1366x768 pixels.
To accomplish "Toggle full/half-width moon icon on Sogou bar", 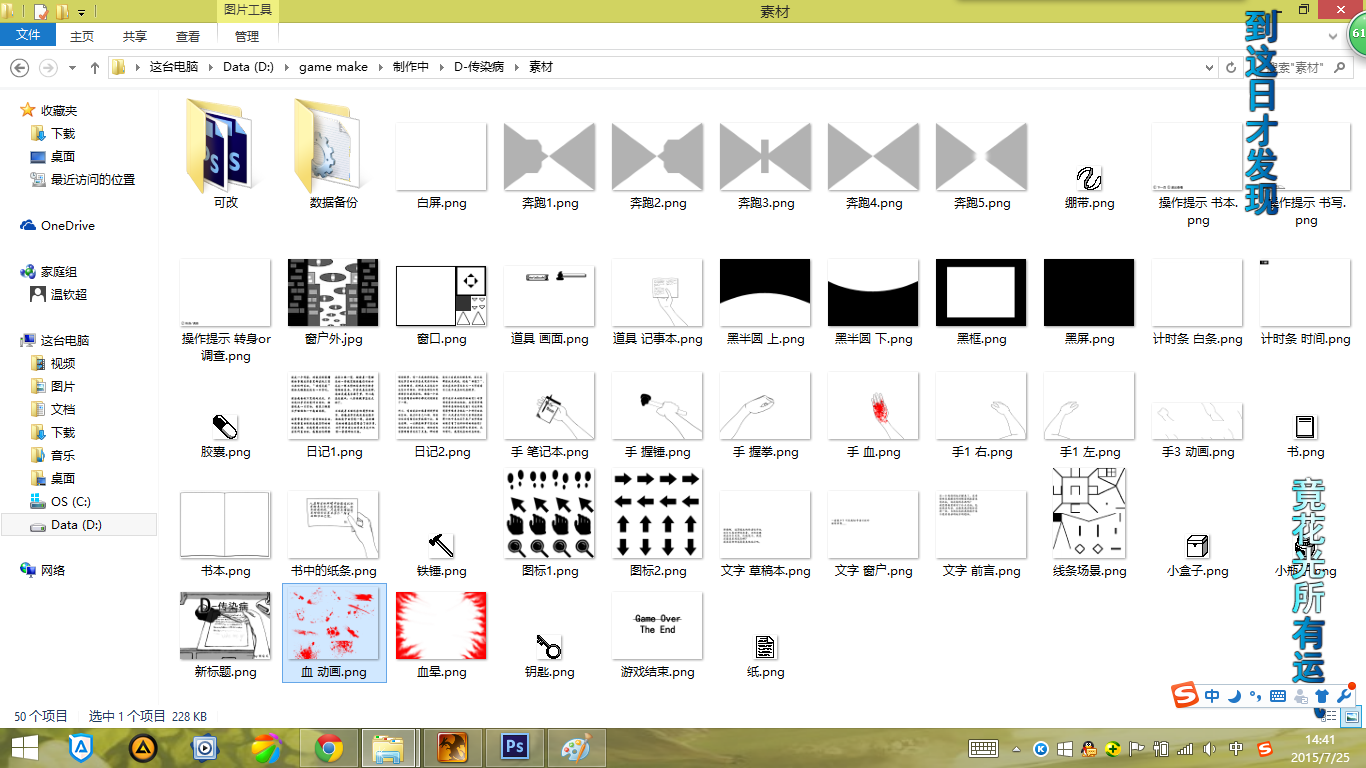I will (1235, 696).
